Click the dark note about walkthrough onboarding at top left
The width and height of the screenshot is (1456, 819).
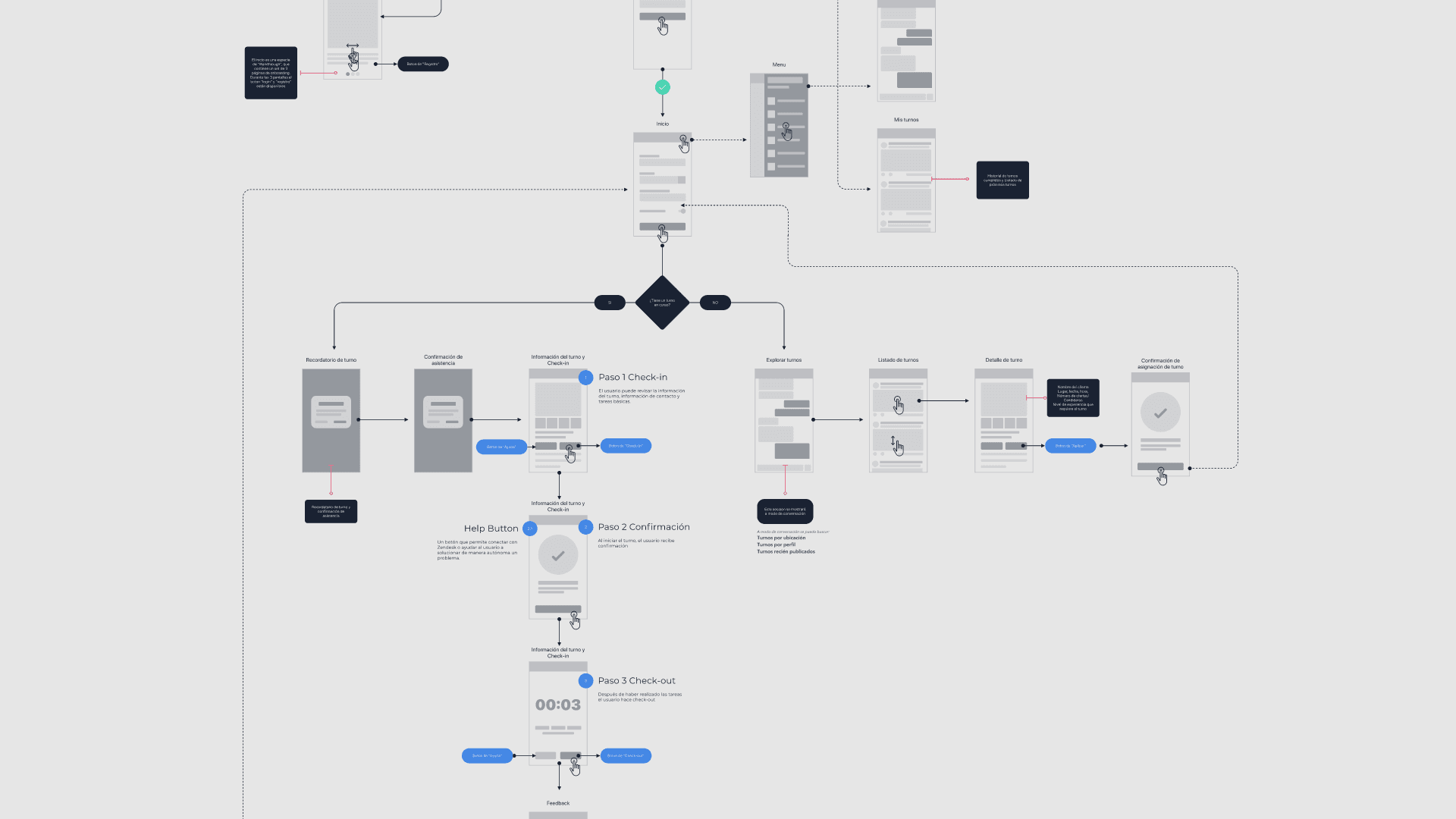[271, 73]
